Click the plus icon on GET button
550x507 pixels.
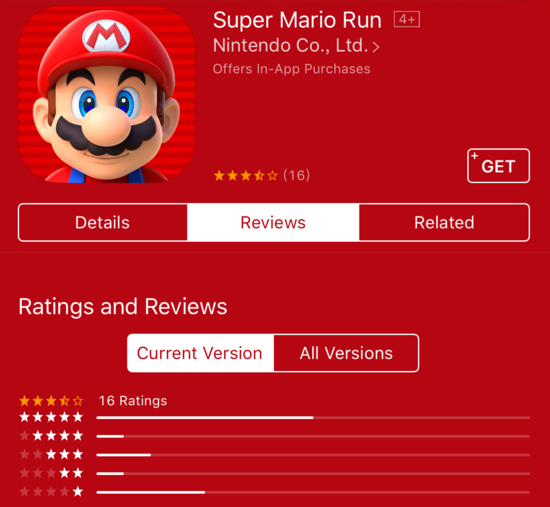[x=475, y=155]
